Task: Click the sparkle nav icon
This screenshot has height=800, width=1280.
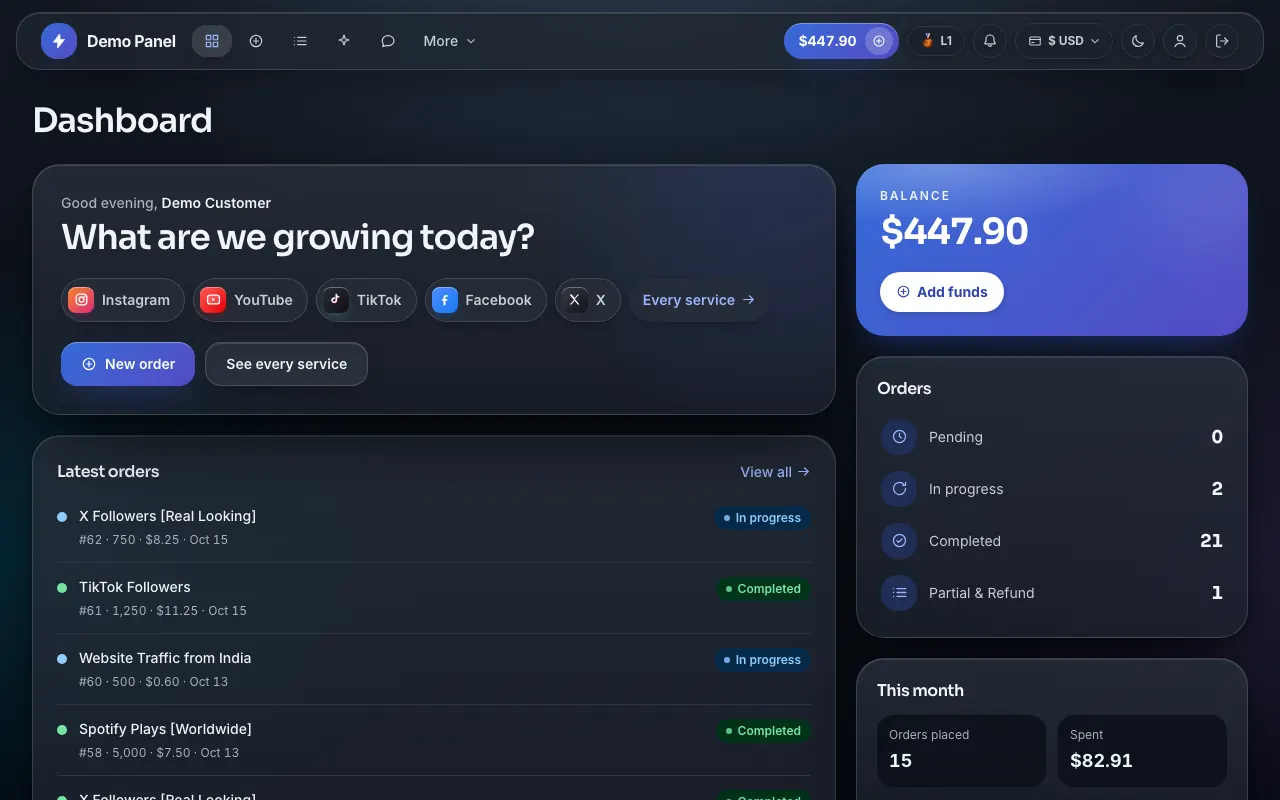Action: 344,41
